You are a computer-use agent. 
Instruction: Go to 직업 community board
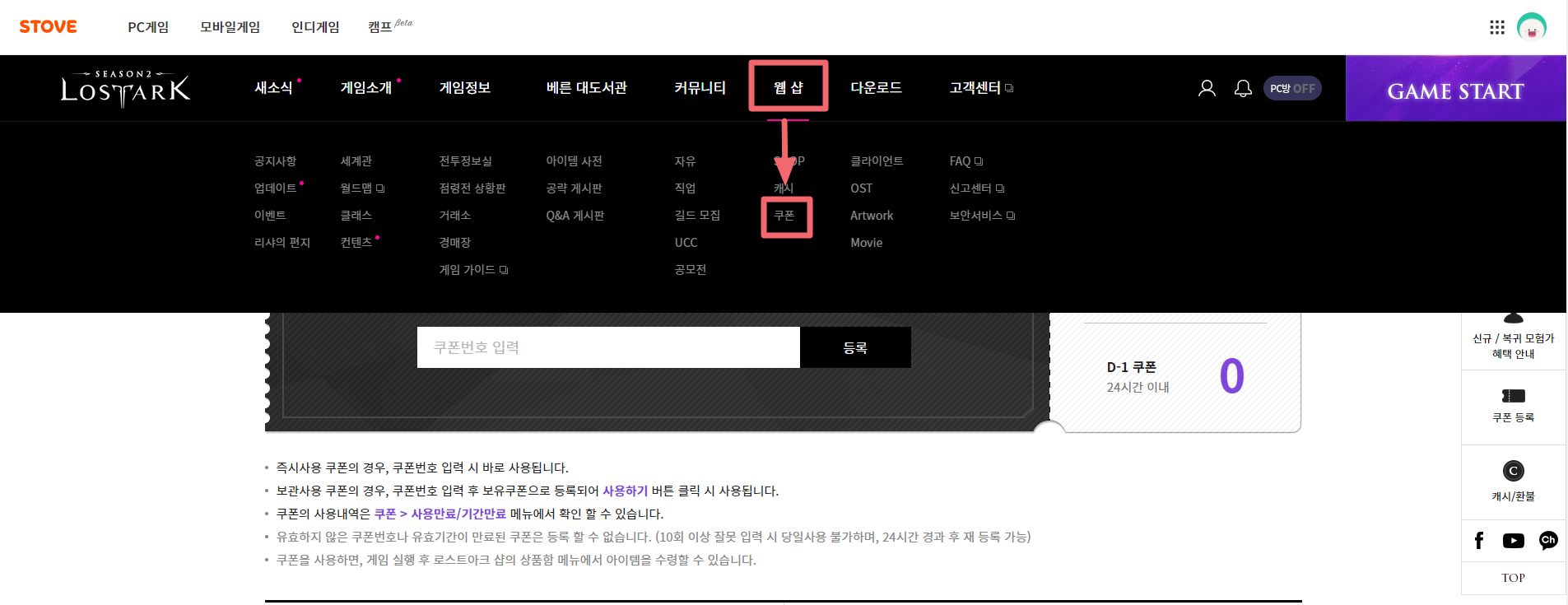(685, 188)
